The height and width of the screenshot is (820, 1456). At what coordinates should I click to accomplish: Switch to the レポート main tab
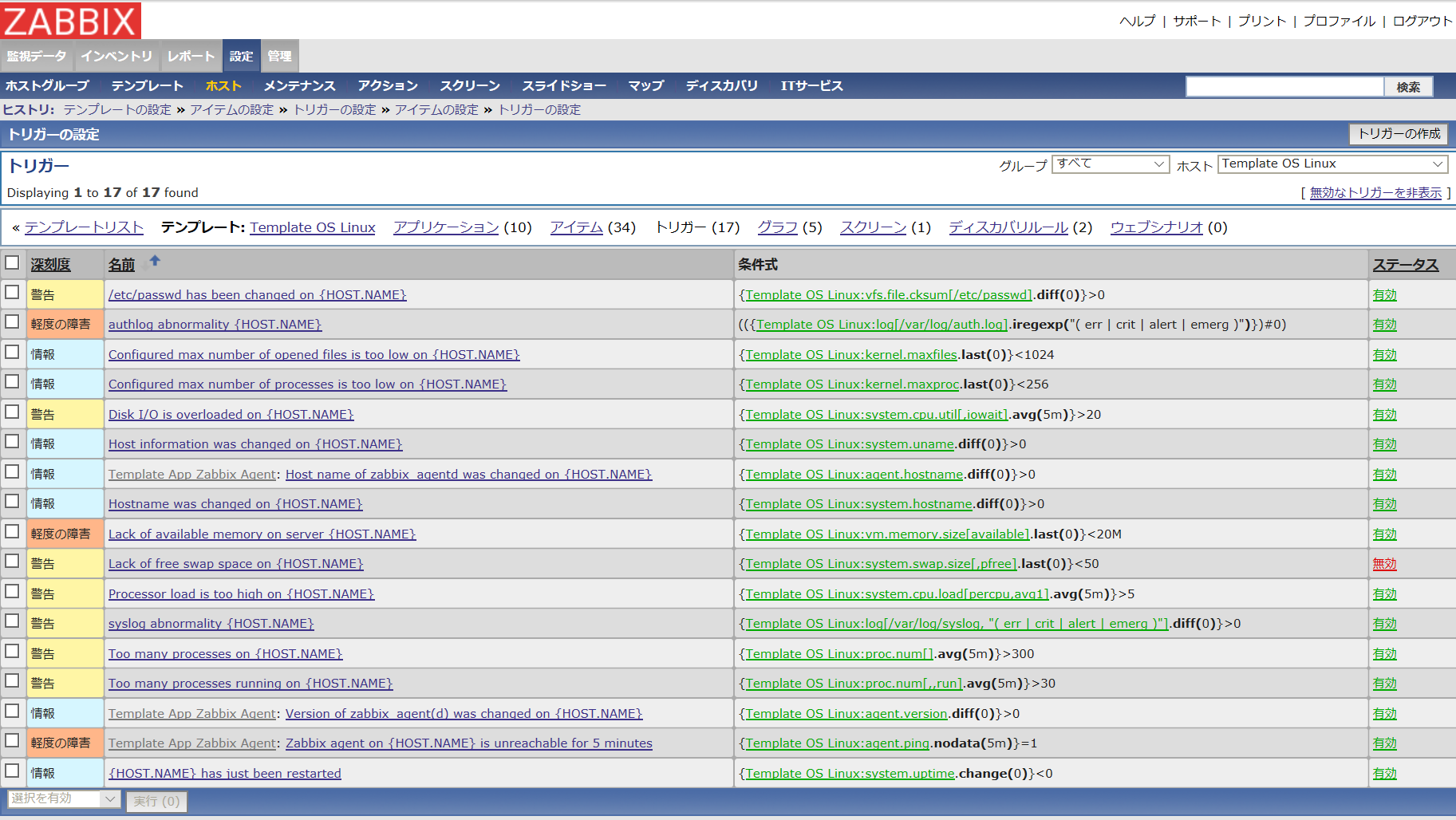[191, 57]
